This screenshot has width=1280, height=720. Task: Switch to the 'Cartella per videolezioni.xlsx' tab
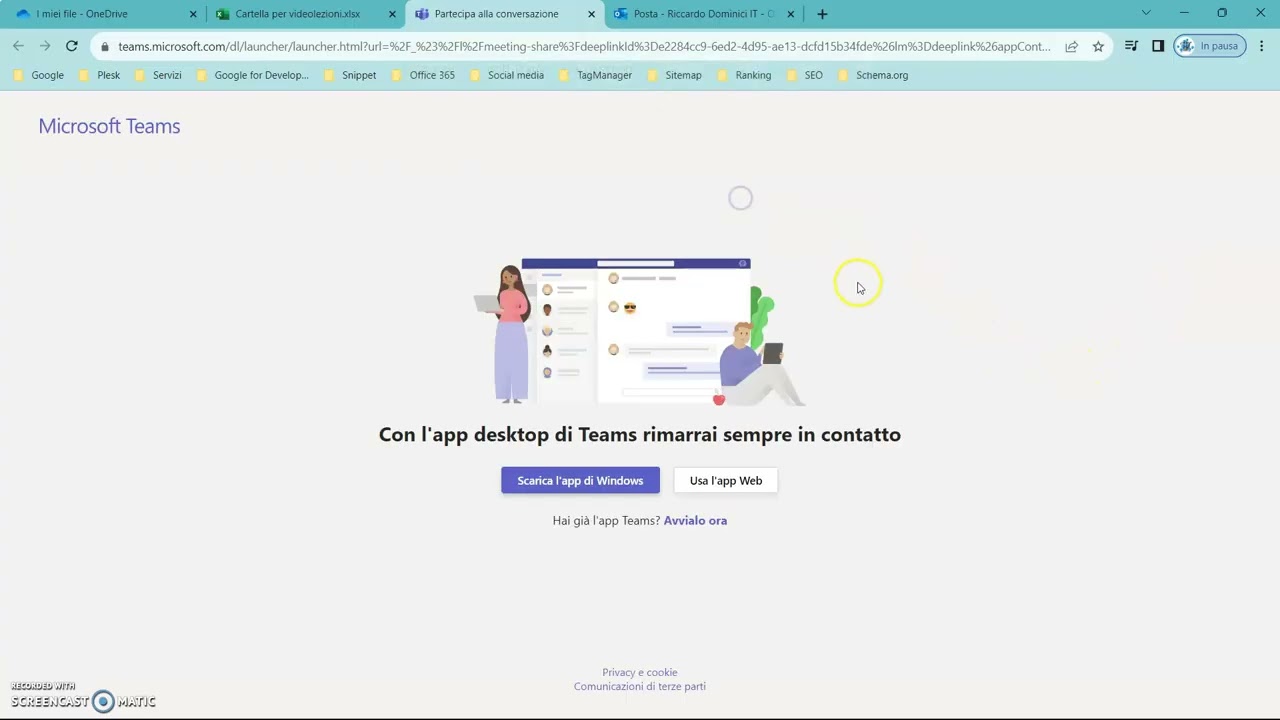tap(304, 14)
